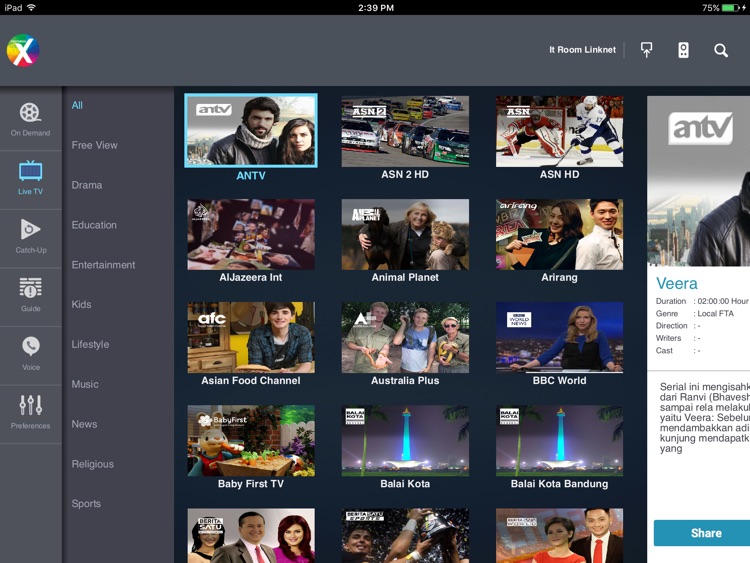The height and width of the screenshot is (563, 750).
Task: Tap the cast to screen icon
Action: click(646, 50)
